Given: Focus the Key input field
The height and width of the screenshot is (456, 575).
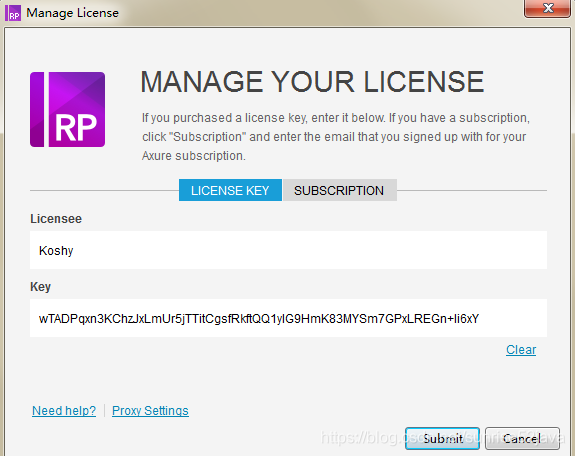Looking at the screenshot, I should click(x=288, y=318).
